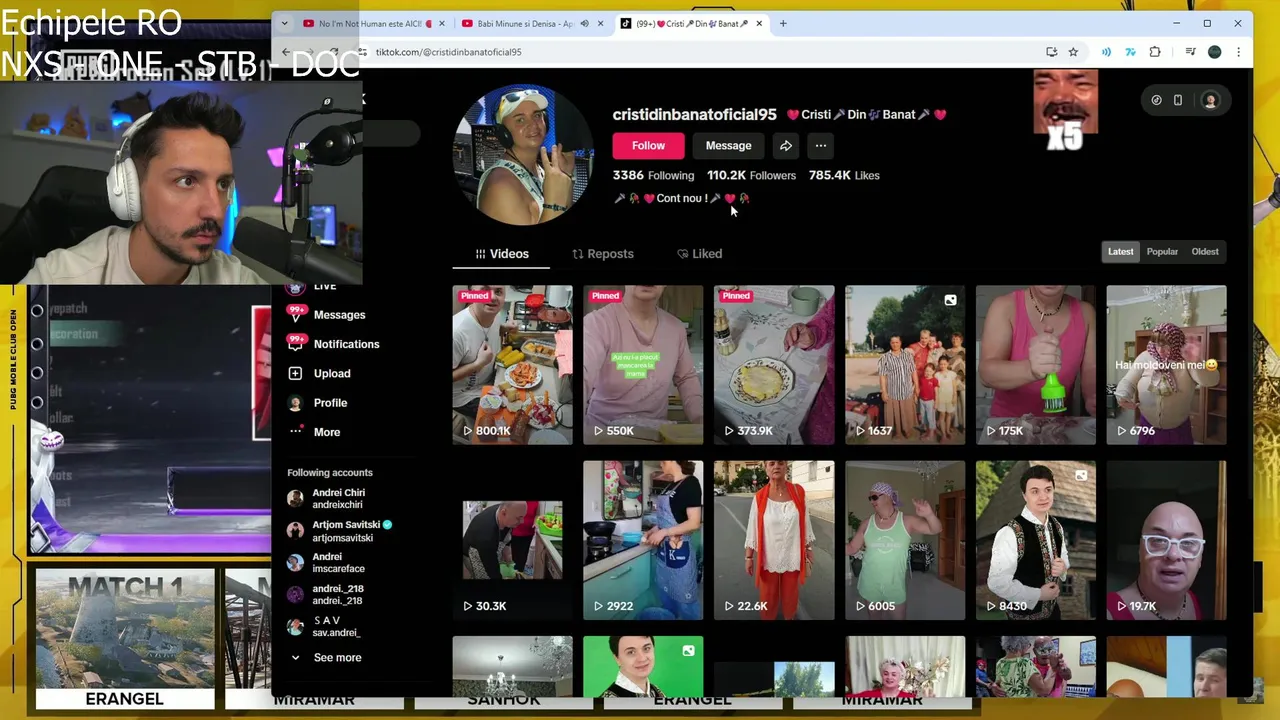Open the Notifications icon in TikTok sidebar
This screenshot has height=720, width=1280.
[x=295, y=343]
